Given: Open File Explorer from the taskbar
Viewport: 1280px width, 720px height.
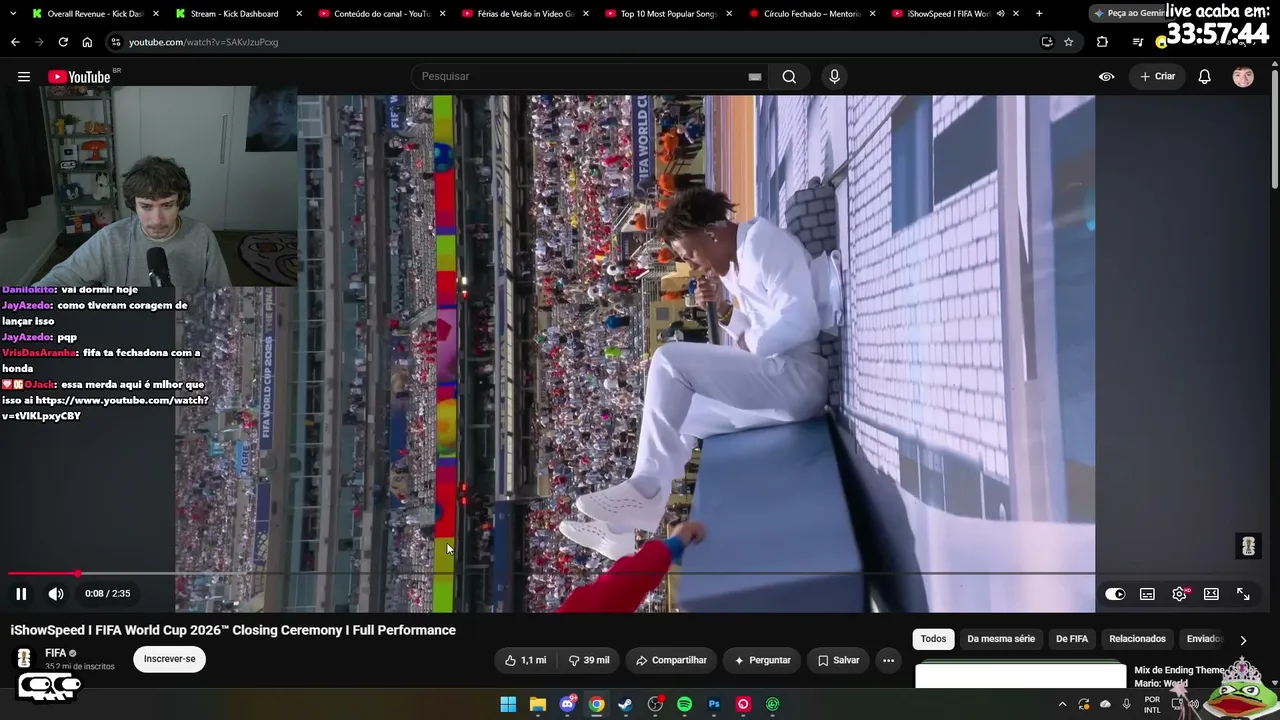Looking at the screenshot, I should 537,704.
